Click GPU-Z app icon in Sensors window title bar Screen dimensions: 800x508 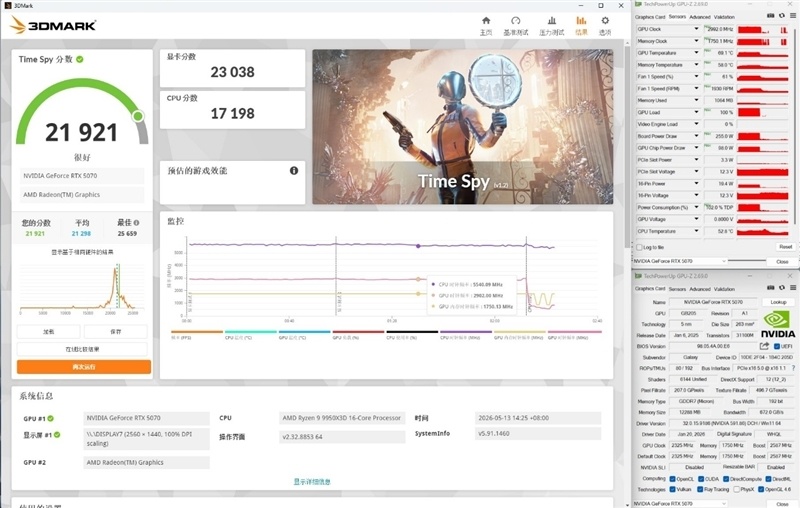[638, 4]
